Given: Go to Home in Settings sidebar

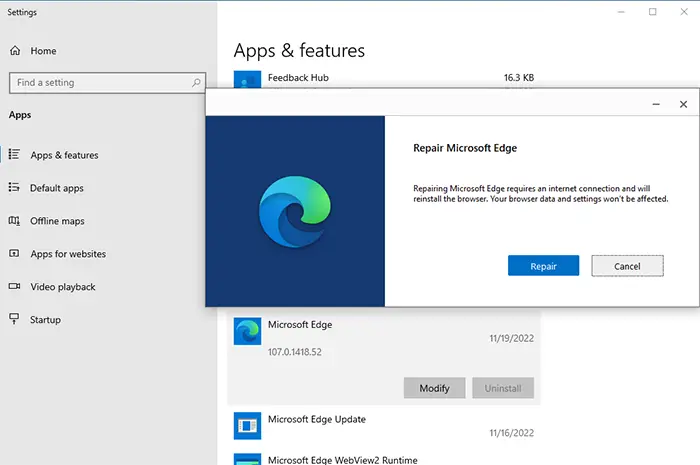Looking at the screenshot, I should click(43, 51).
